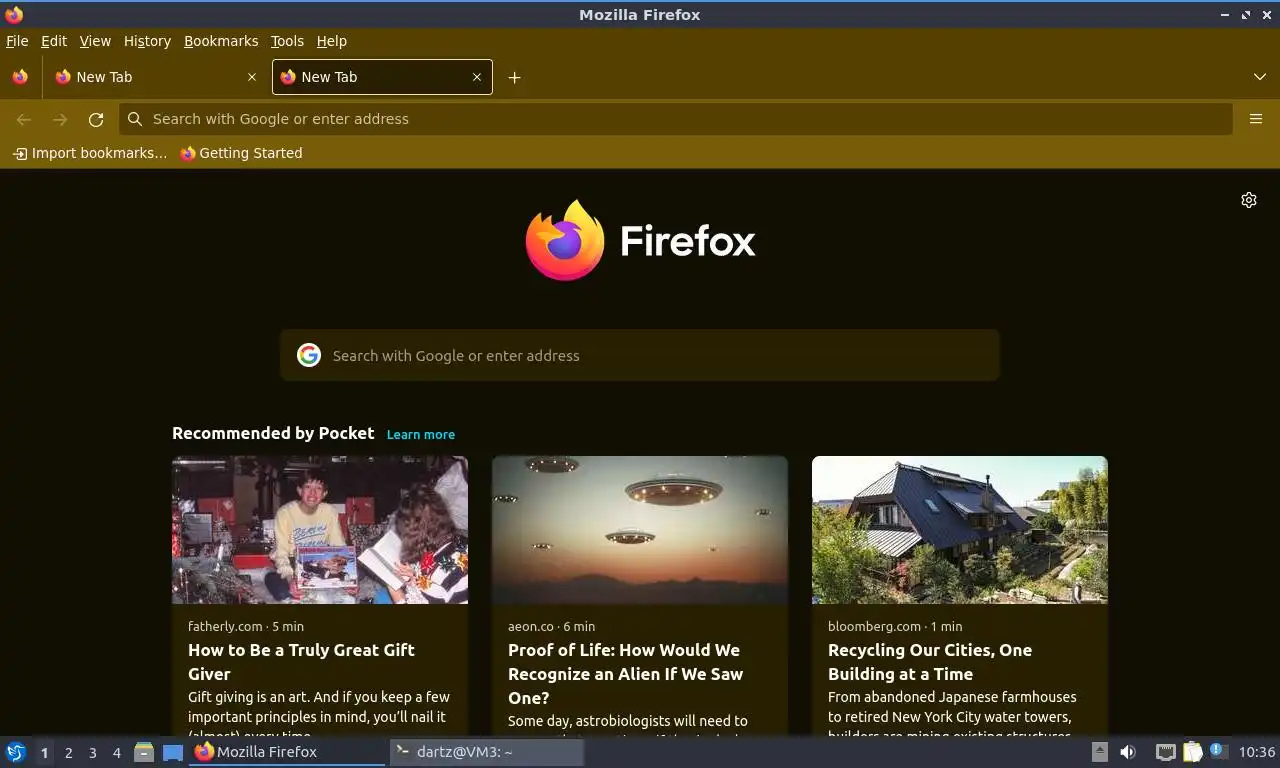1280x768 pixels.
Task: Open the notification tray icon
Action: (x=1218, y=750)
